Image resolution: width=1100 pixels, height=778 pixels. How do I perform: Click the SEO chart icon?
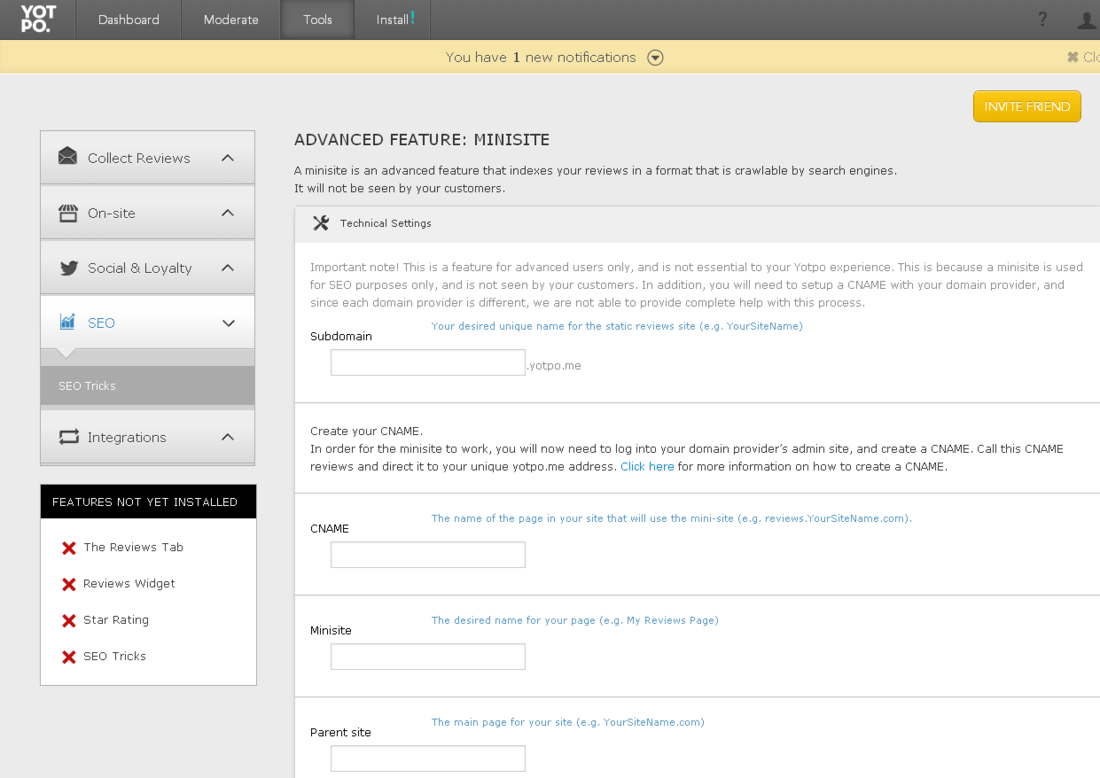(67, 321)
